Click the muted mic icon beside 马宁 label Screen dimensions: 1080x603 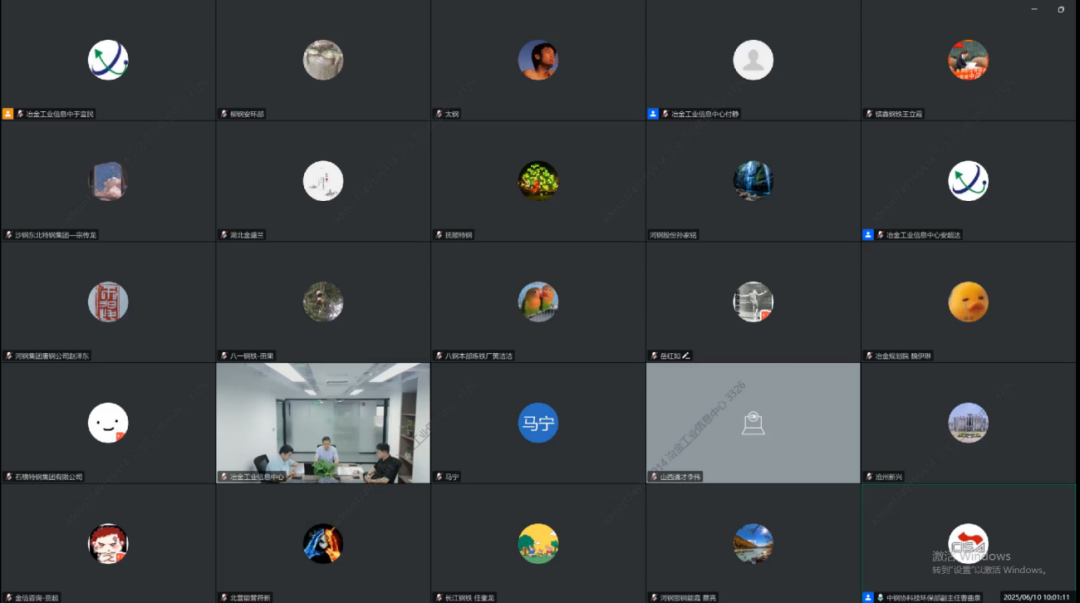pos(438,477)
